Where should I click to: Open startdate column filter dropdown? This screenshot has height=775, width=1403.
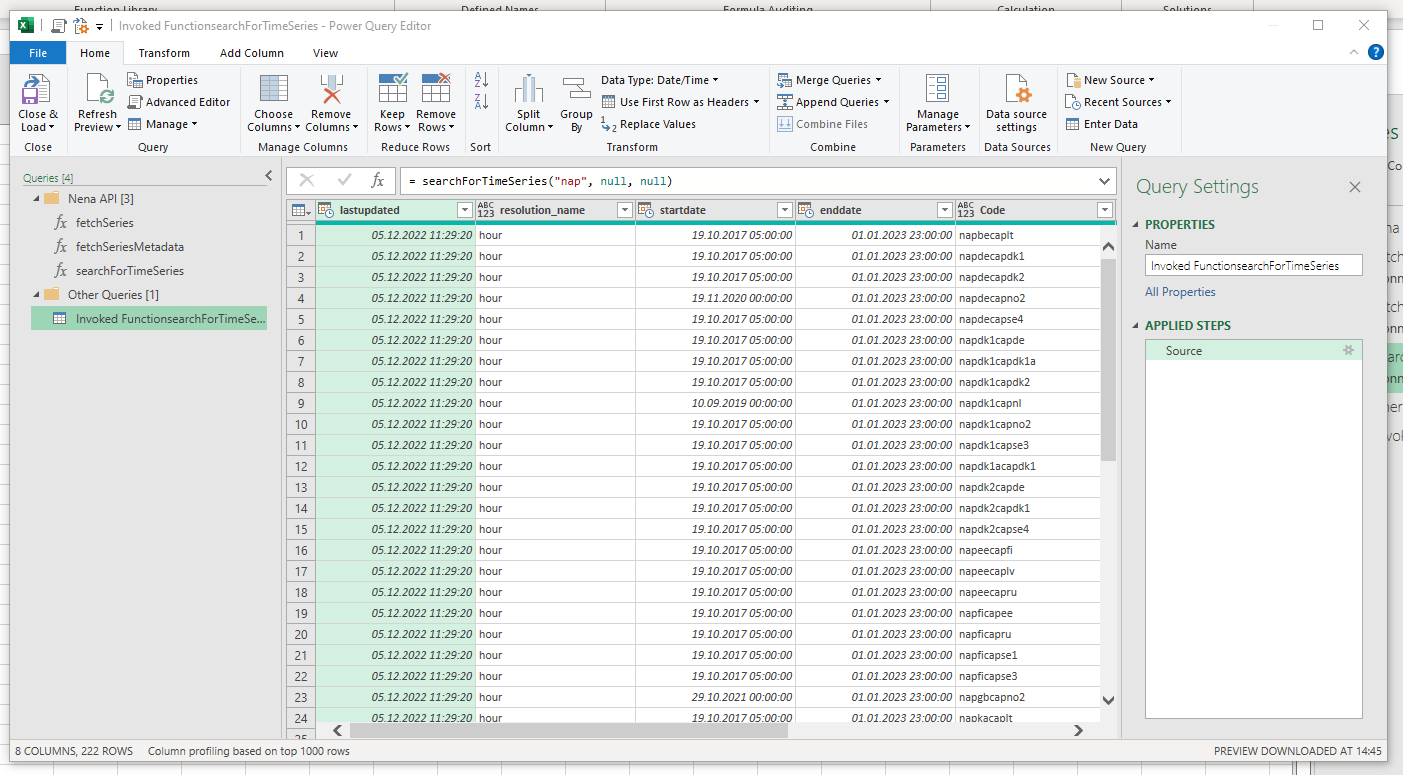784,210
